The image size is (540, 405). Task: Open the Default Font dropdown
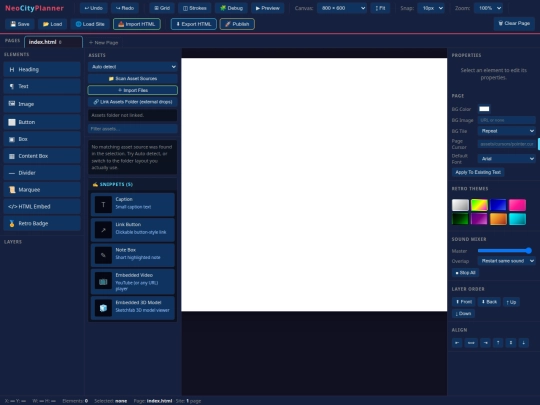tap(507, 159)
